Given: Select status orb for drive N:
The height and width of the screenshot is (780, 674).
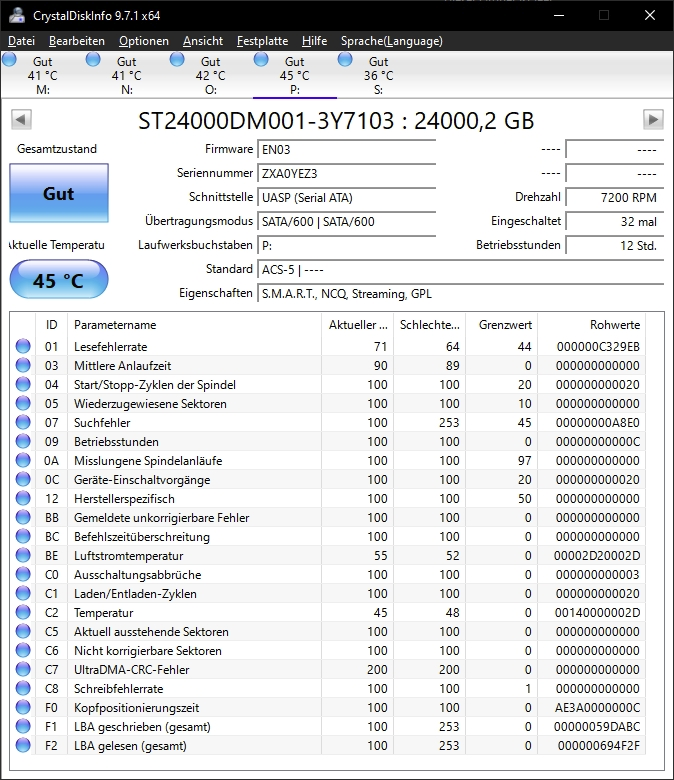Looking at the screenshot, I should click(x=93, y=60).
